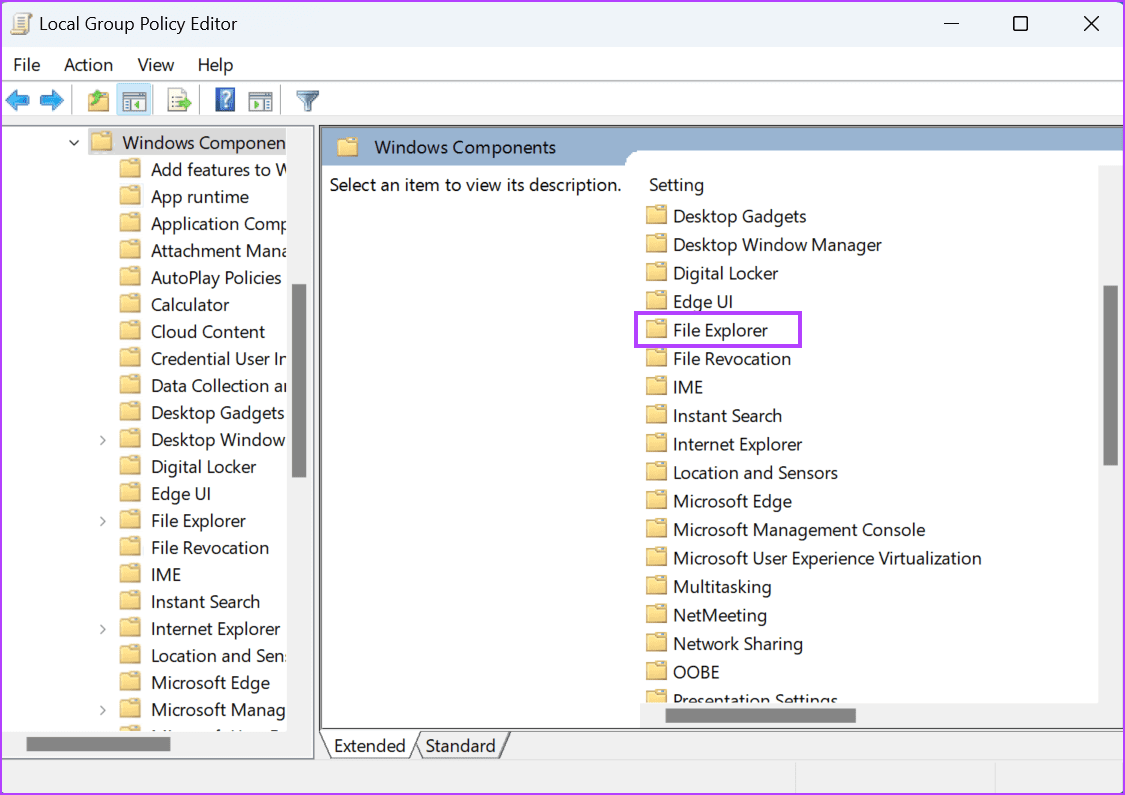Click the Up one level folder icon

tap(97, 99)
